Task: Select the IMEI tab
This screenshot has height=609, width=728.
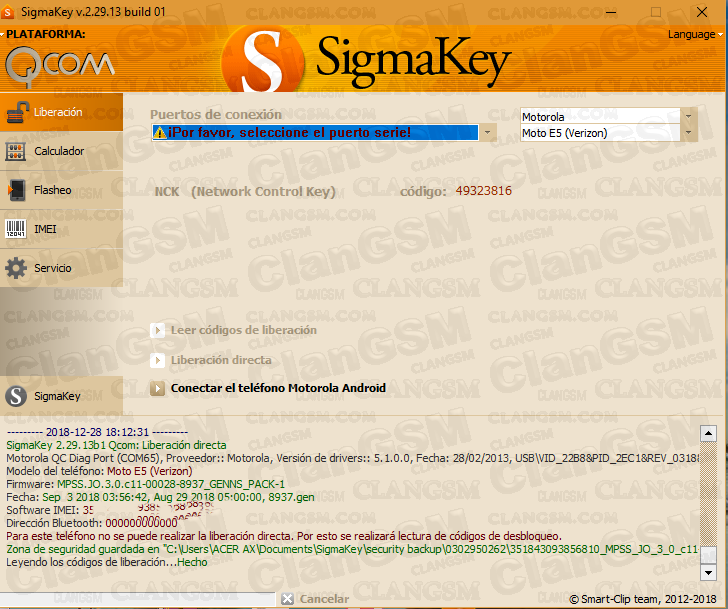Action: (61, 229)
